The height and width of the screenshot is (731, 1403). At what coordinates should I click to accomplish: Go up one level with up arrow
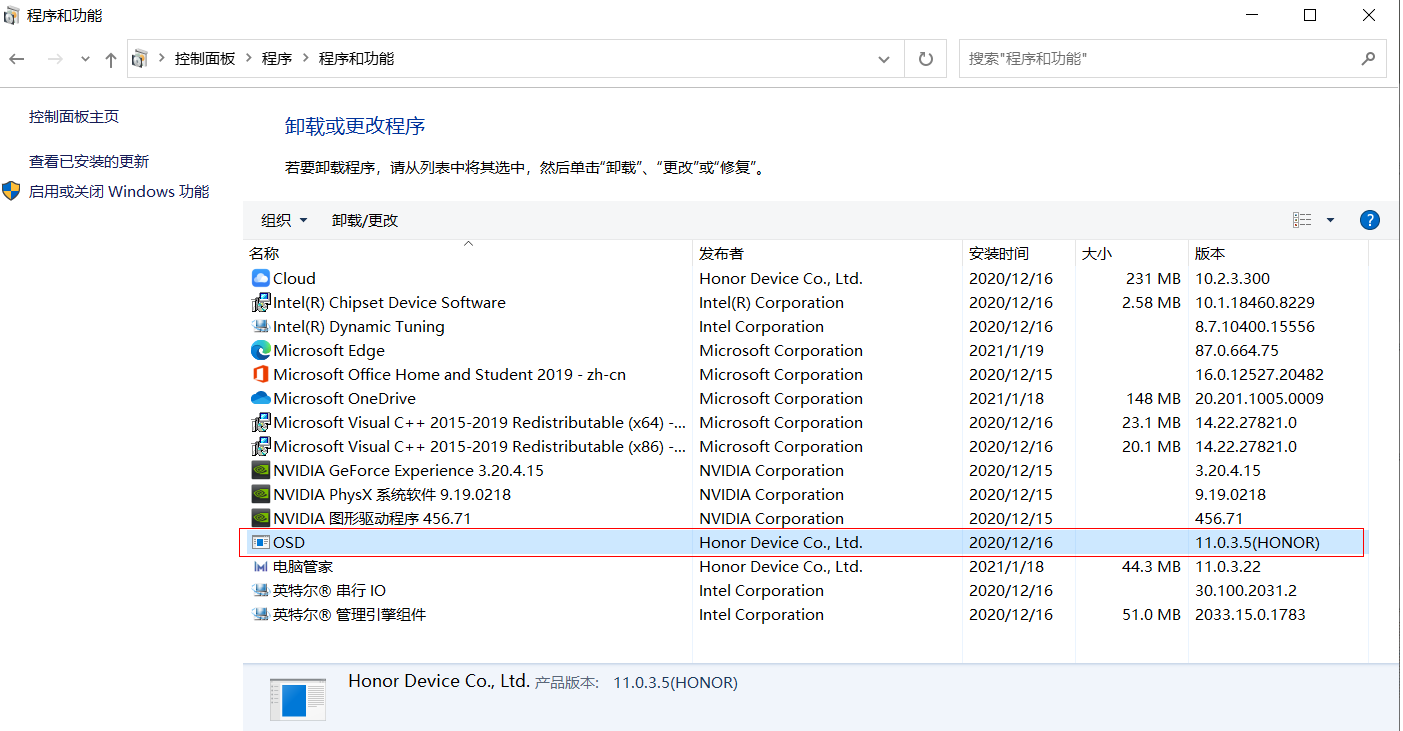tap(110, 60)
